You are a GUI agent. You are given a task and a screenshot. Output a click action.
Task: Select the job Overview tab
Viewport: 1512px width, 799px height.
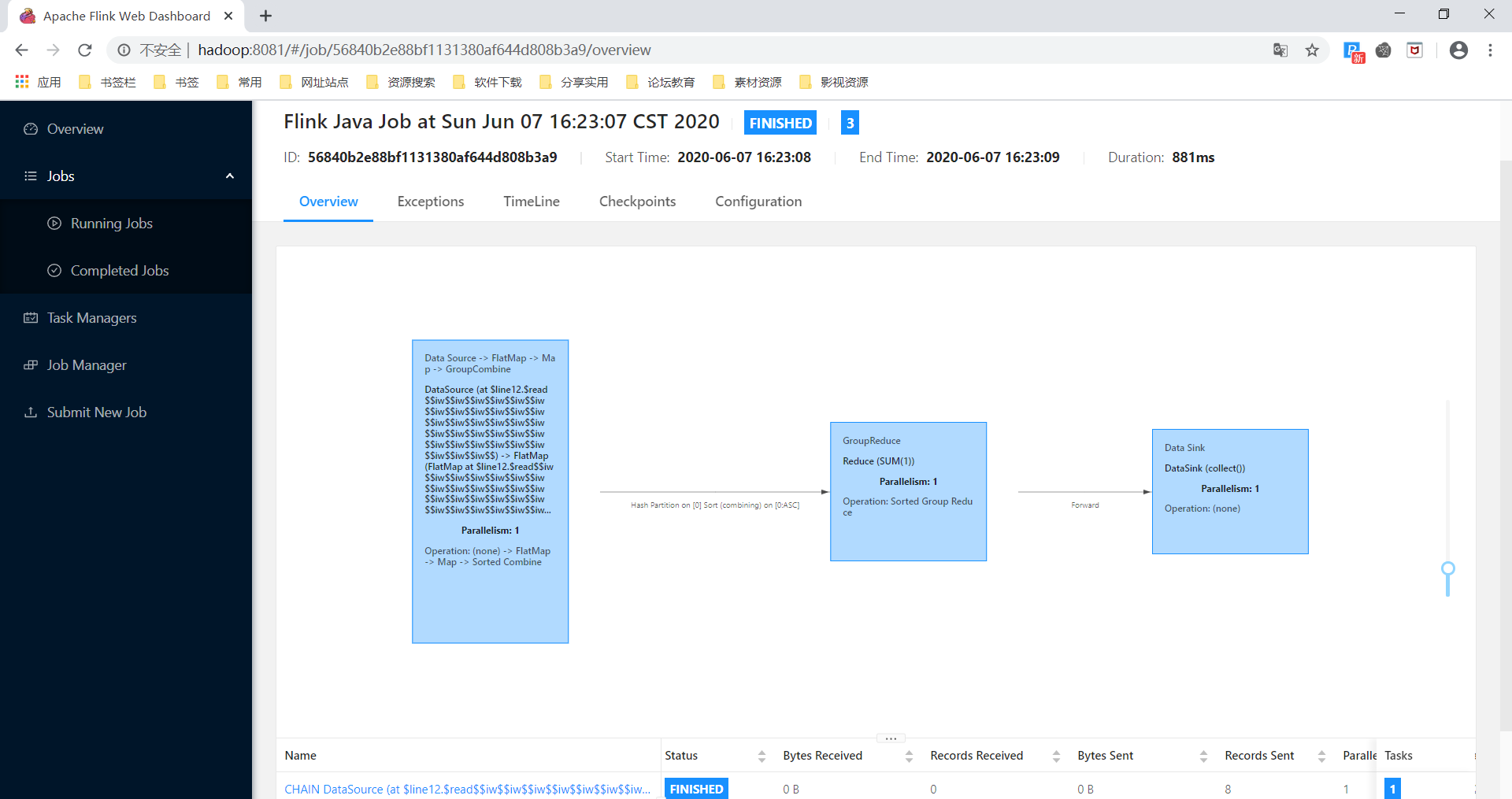tap(328, 202)
